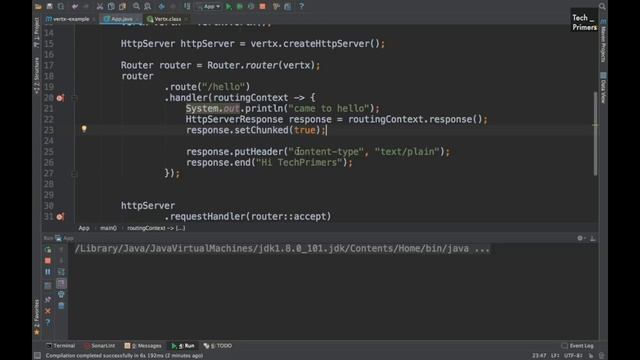
Task: Open the Favorites side panel
Action: [37, 317]
